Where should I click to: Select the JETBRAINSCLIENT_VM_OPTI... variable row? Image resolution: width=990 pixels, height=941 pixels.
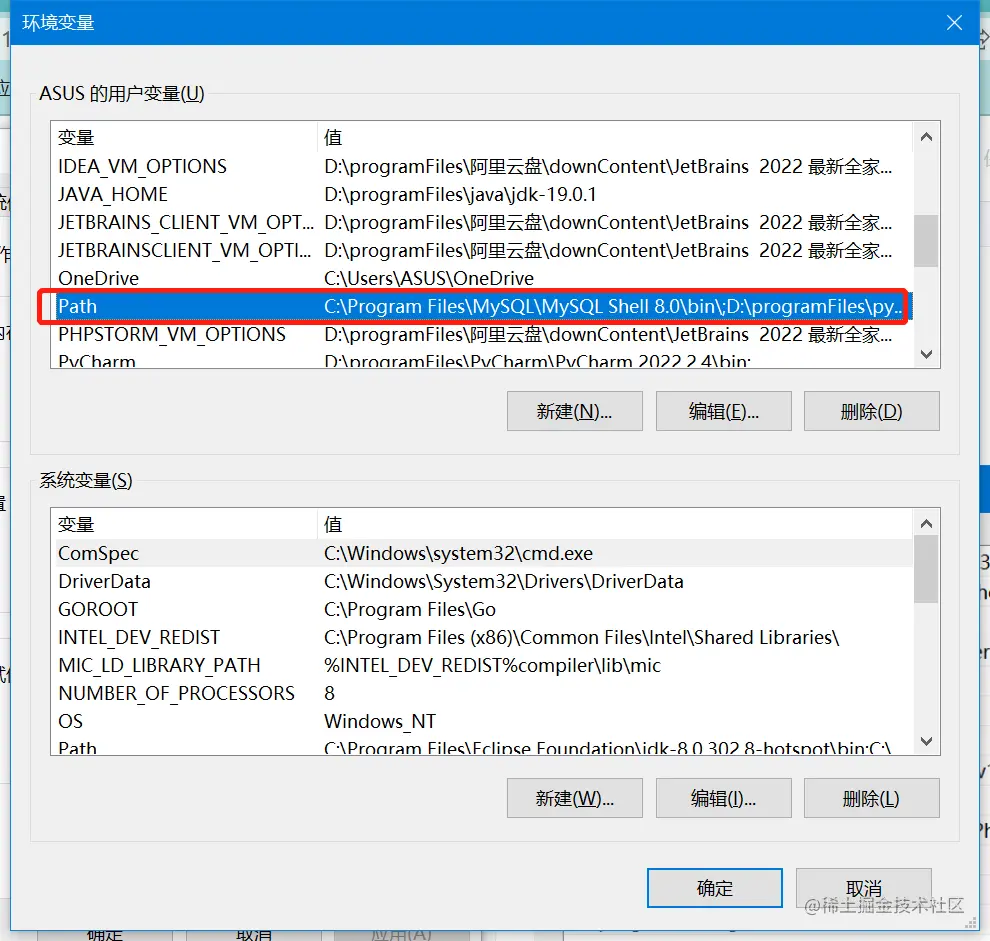pos(482,250)
